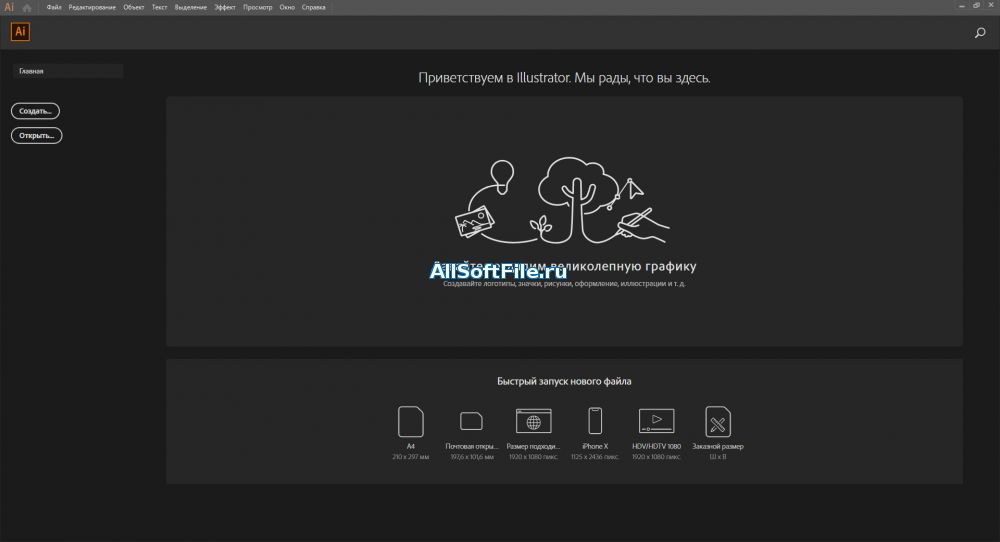Choose the web size preset icon
The height and width of the screenshot is (542, 1000).
533,421
